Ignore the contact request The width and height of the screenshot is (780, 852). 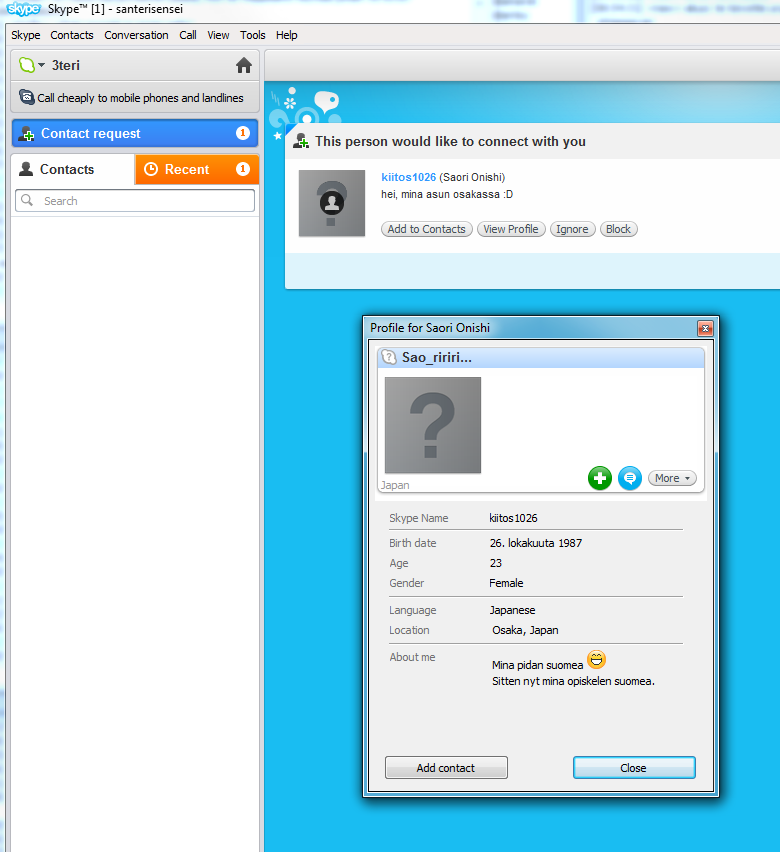[572, 229]
